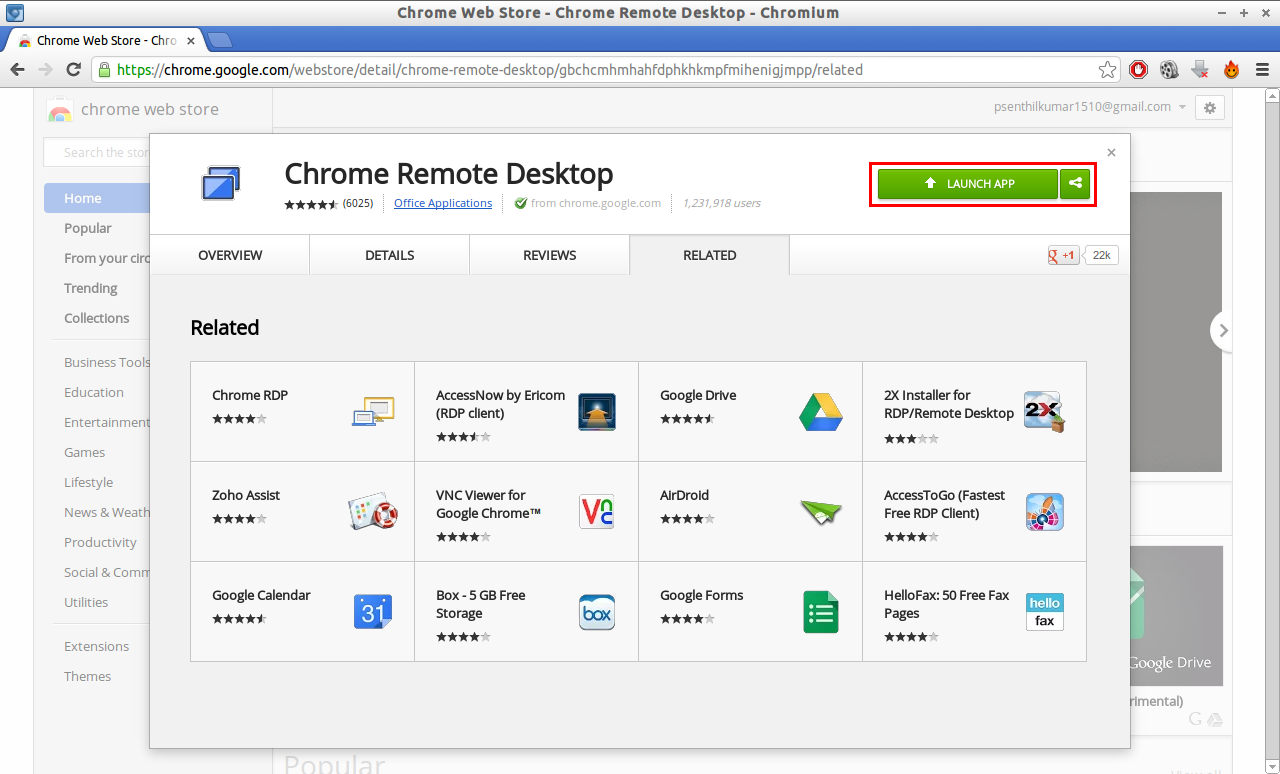Viewport: 1280px width, 774px height.
Task: Open the Zoho Assist app title
Action: point(246,495)
